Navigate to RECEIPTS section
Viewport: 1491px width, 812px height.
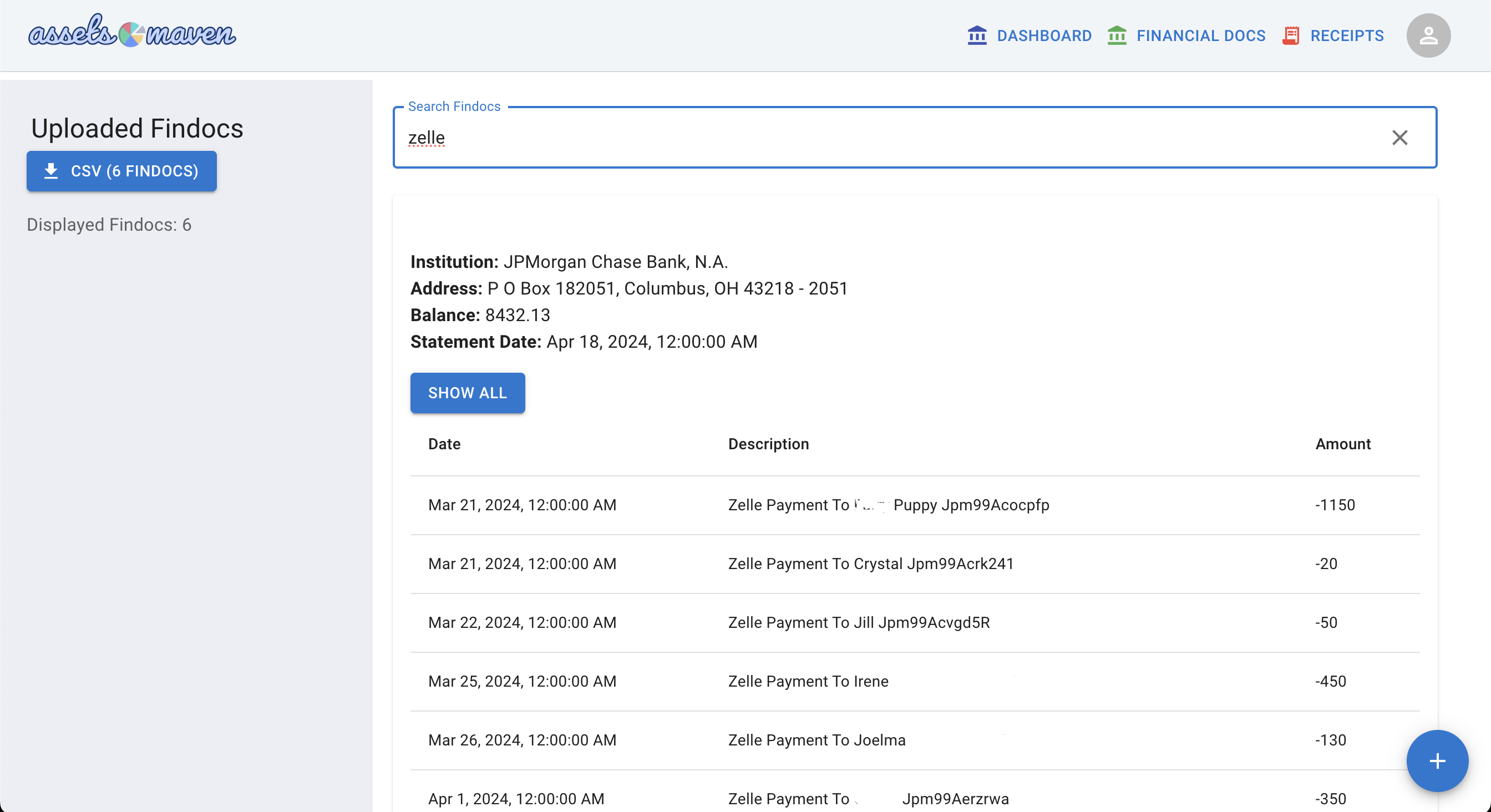(1346, 35)
